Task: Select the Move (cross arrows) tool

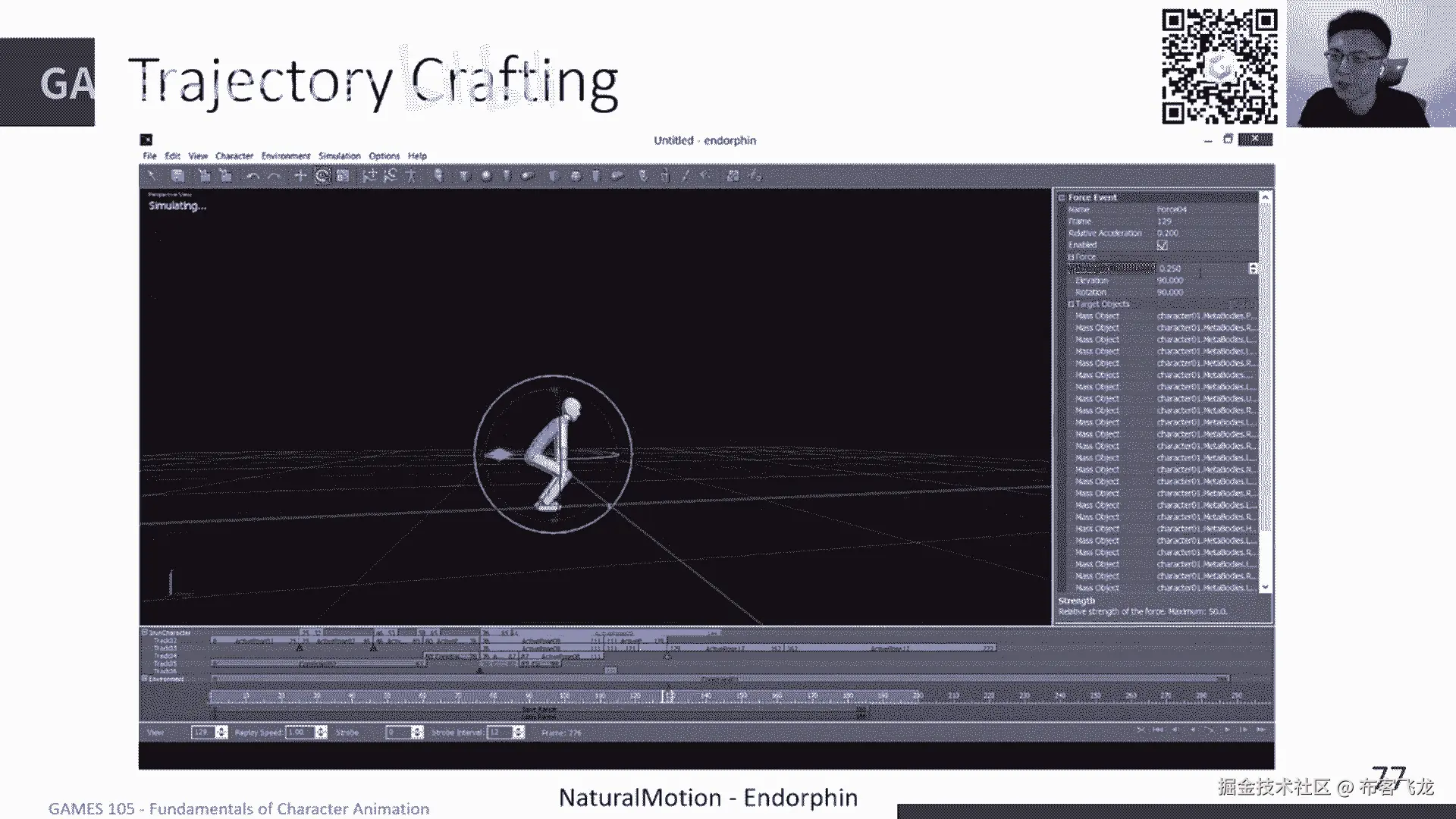Action: (x=300, y=176)
